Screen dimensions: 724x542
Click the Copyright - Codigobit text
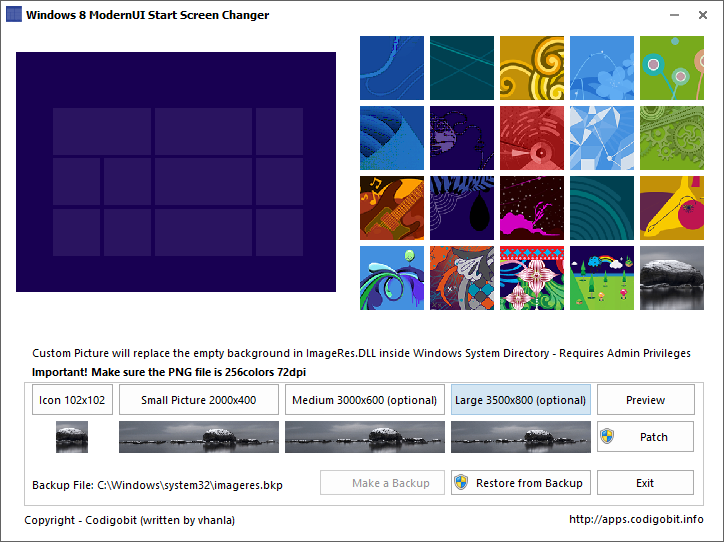129,520
